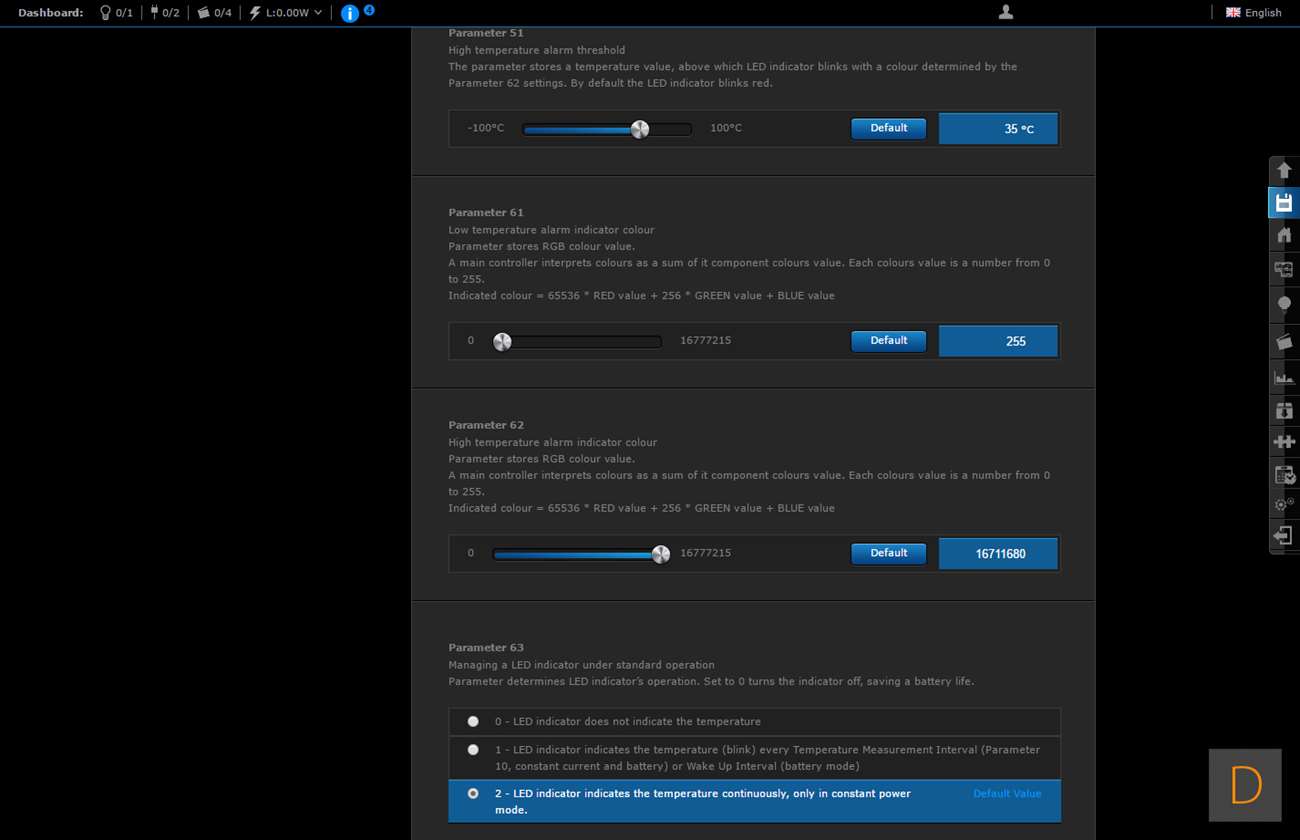Click the save floppy disk icon
The height and width of the screenshot is (840, 1300).
point(1284,203)
